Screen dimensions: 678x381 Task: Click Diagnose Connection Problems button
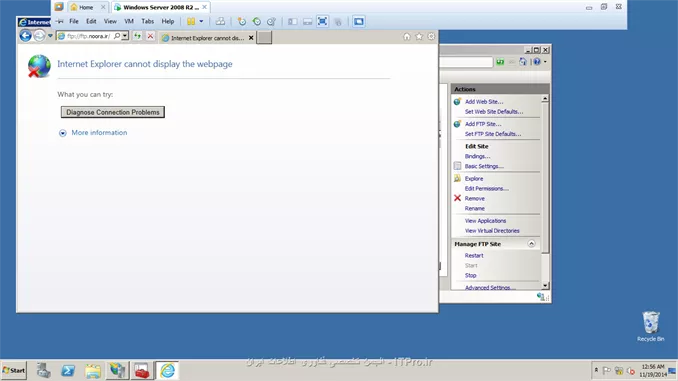[x=113, y=112]
